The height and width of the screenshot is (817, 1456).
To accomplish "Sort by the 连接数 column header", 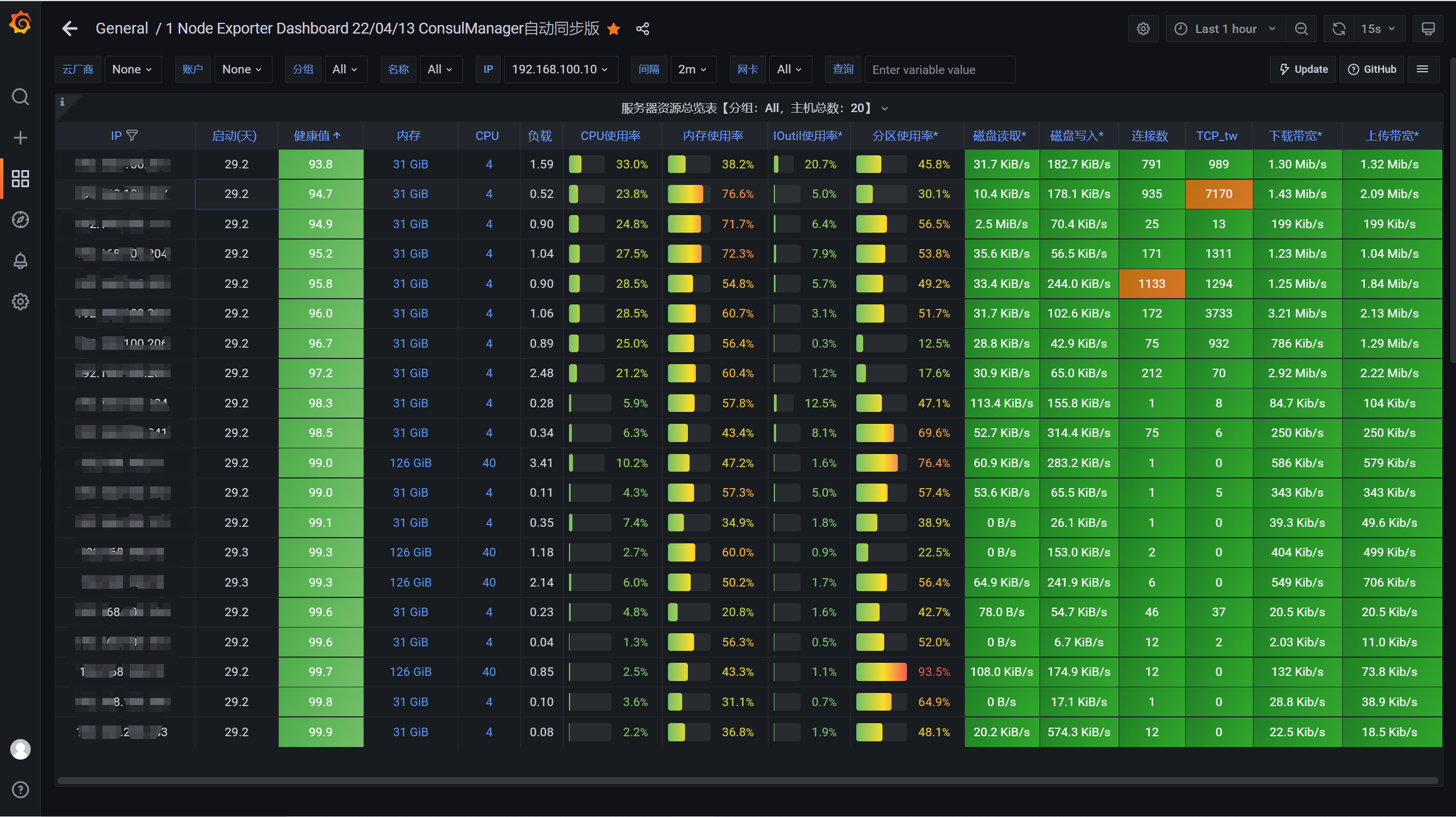I will tap(1150, 136).
